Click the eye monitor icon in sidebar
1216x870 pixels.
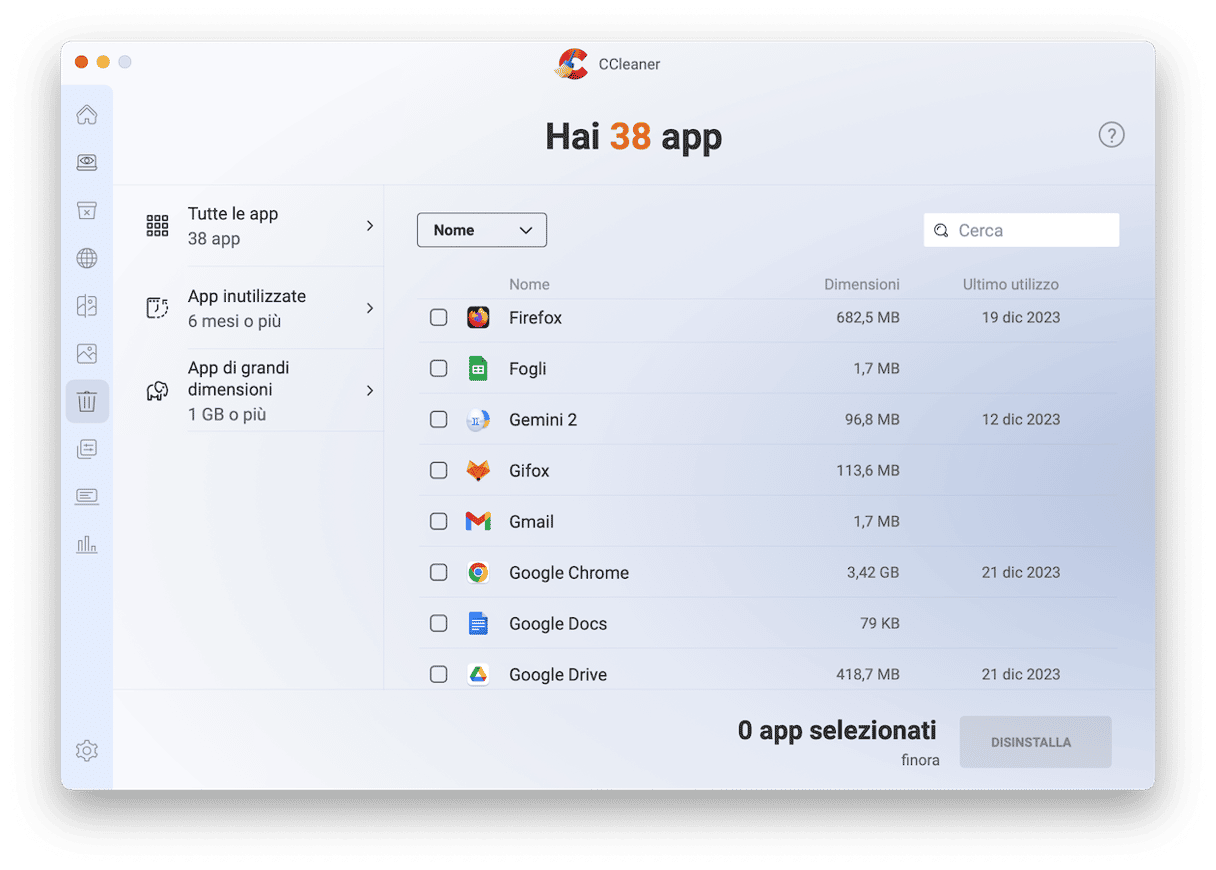87,162
